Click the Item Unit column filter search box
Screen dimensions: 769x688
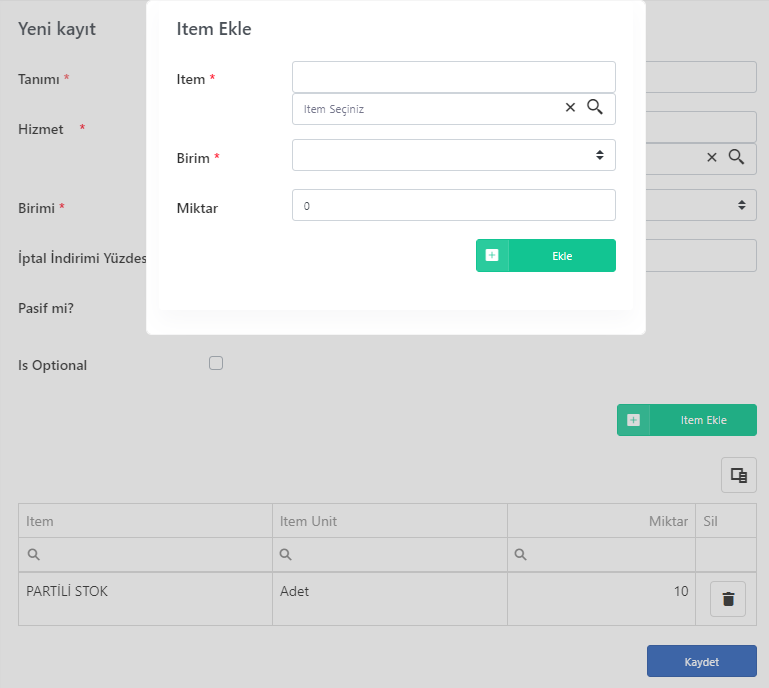(390, 555)
